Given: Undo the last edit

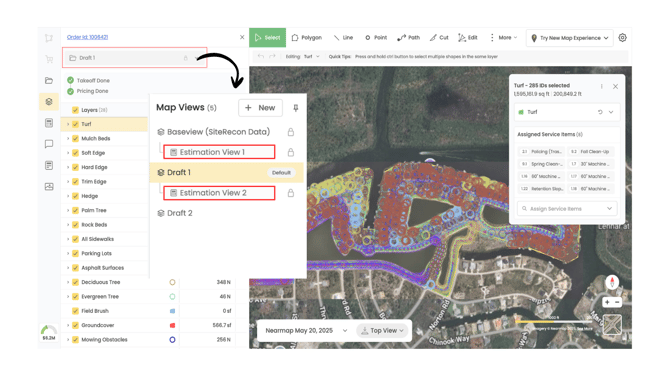Looking at the screenshot, I should point(261,56).
